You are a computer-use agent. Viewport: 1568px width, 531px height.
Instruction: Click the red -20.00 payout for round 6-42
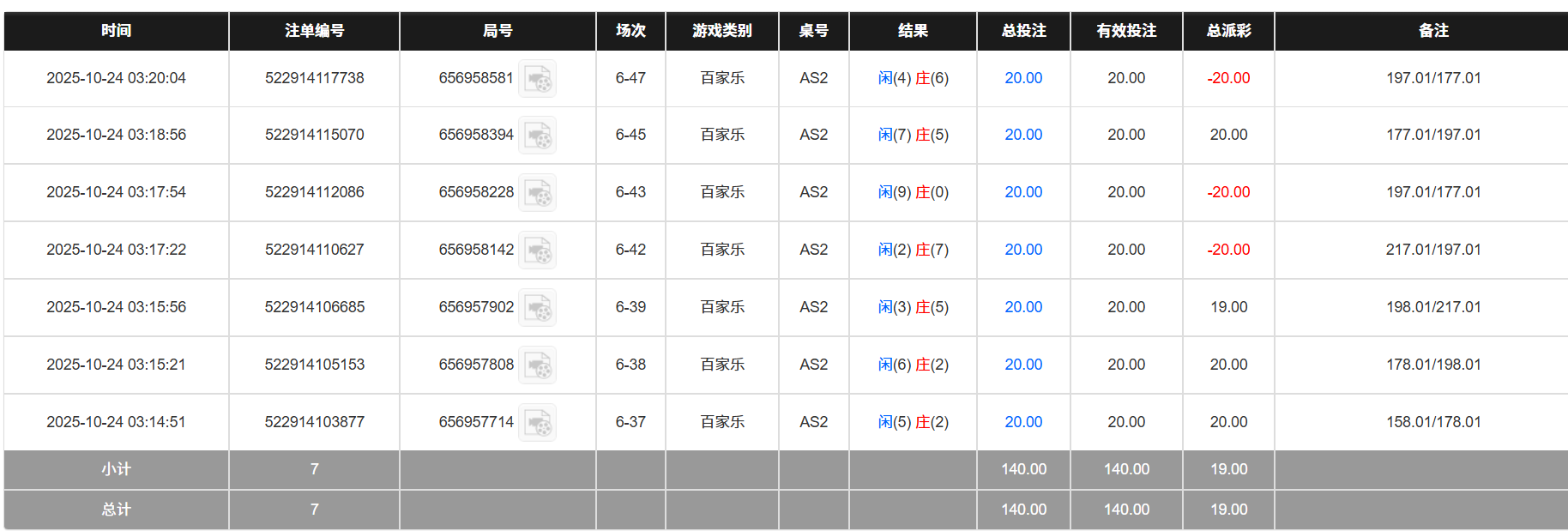pyautogui.click(x=1228, y=250)
